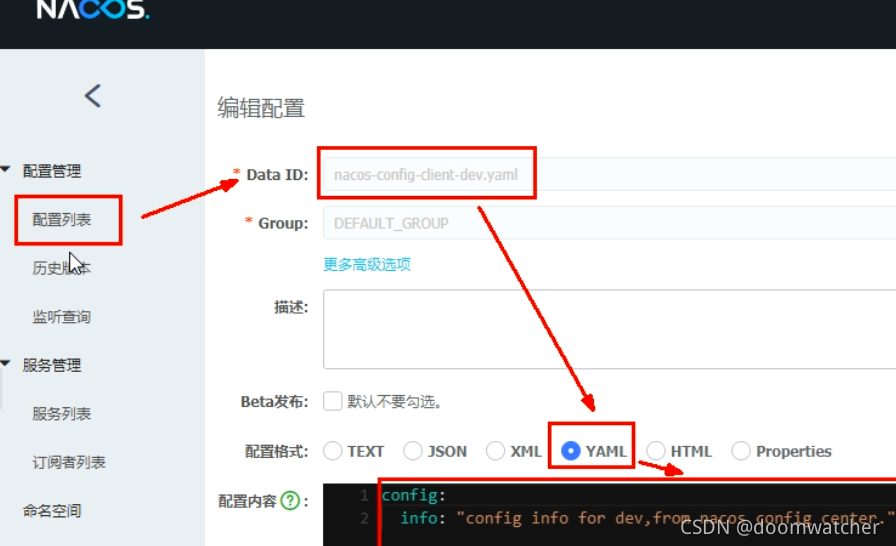Screen dimensions: 896x546
Task: Open 监听查询 in the sidebar
Action: [62, 316]
